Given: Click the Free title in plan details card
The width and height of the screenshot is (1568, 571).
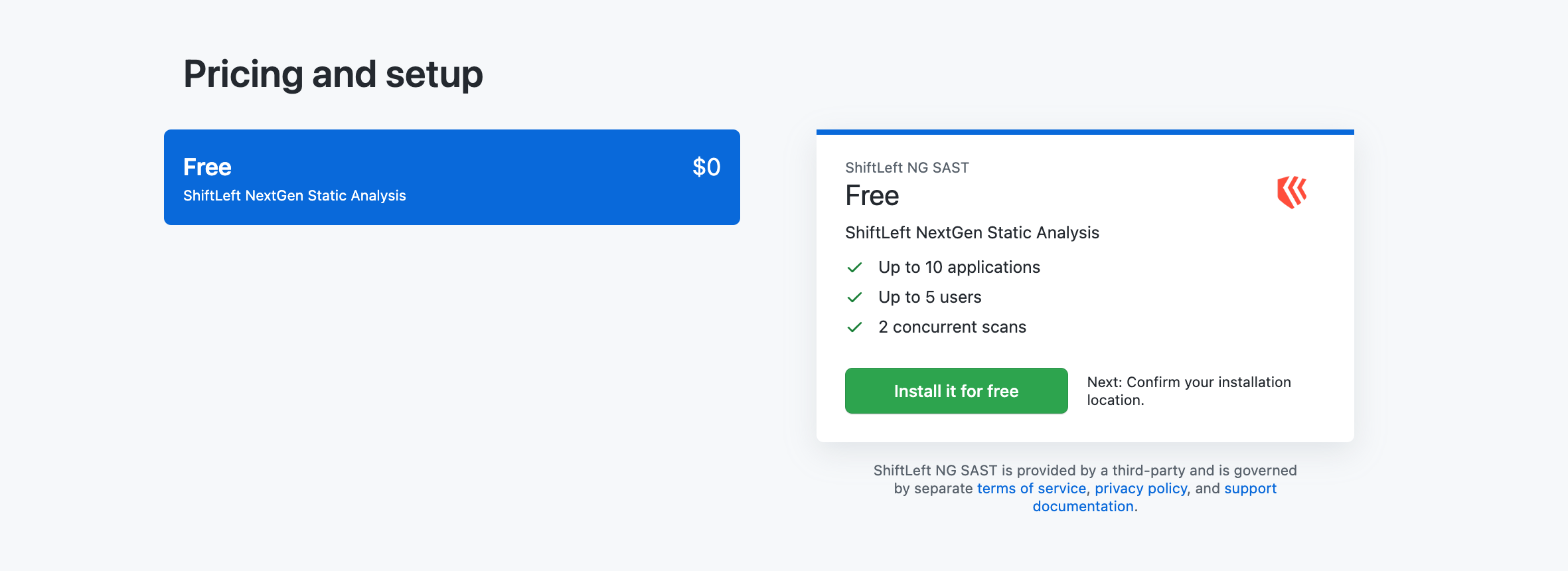Looking at the screenshot, I should point(872,196).
